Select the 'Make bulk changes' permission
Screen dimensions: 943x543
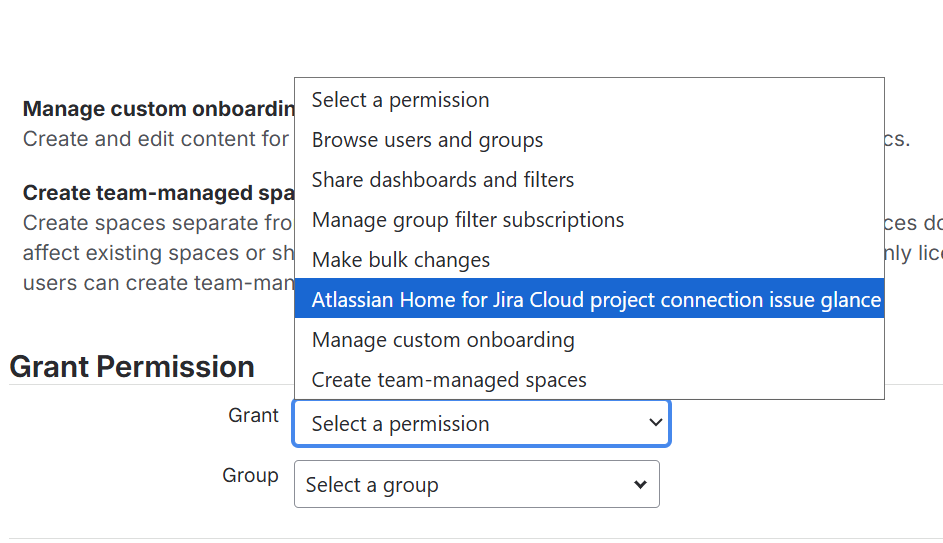pos(400,260)
